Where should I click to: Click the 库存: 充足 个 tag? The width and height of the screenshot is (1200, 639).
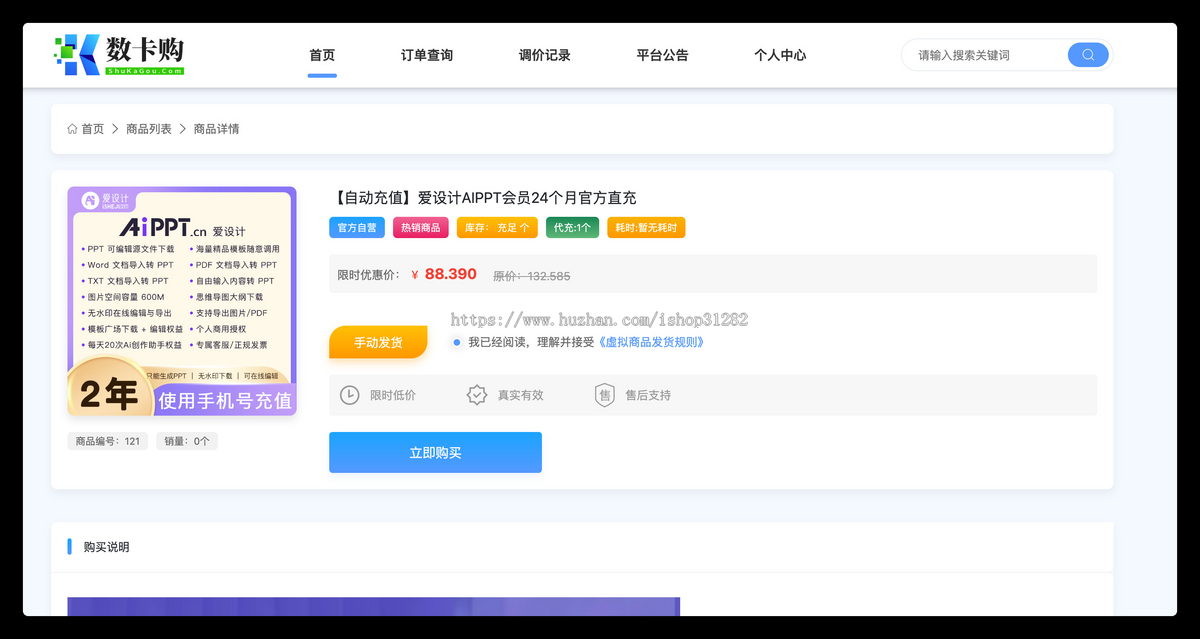(x=497, y=228)
